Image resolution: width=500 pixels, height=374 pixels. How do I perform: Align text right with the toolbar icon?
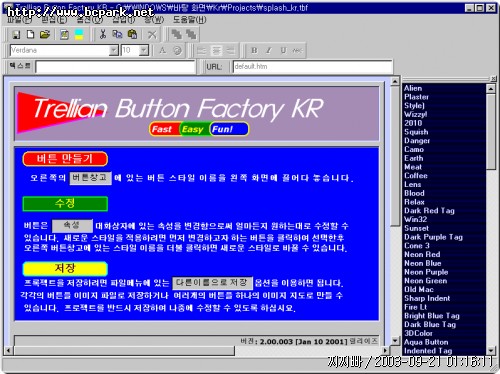tap(231, 51)
